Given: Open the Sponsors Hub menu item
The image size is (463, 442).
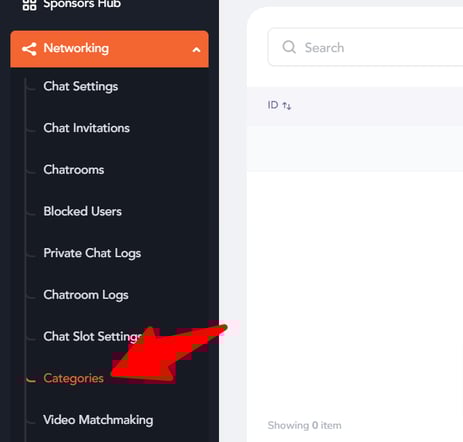Looking at the screenshot, I should [x=82, y=4].
